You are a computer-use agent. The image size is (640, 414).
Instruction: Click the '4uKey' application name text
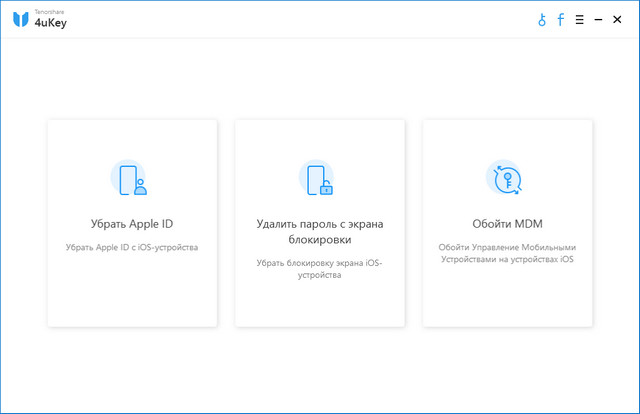tap(51, 23)
